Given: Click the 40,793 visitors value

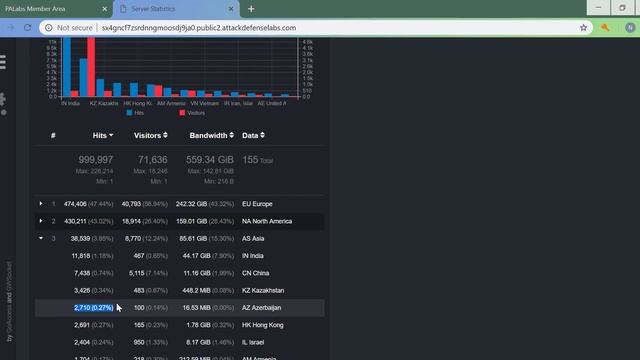Looking at the screenshot, I should coord(131,204).
